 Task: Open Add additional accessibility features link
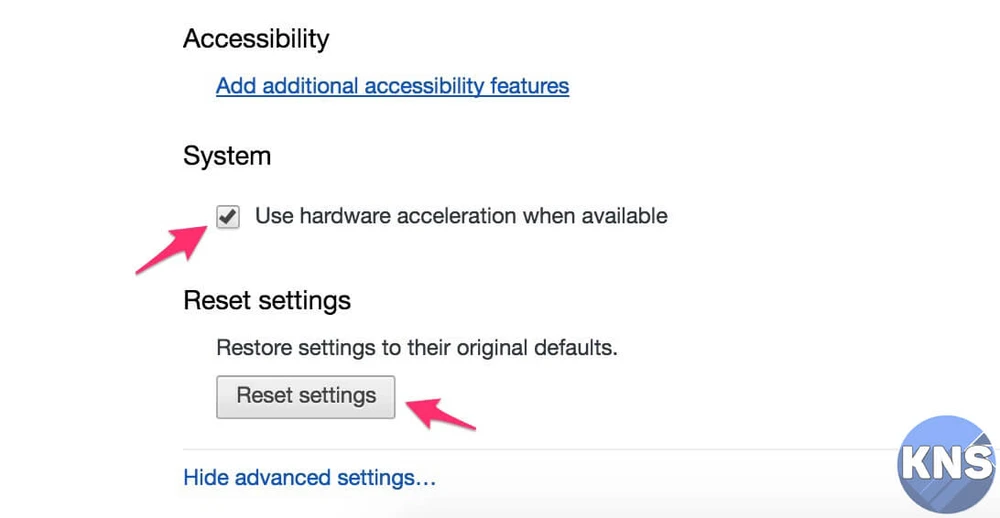tap(392, 86)
